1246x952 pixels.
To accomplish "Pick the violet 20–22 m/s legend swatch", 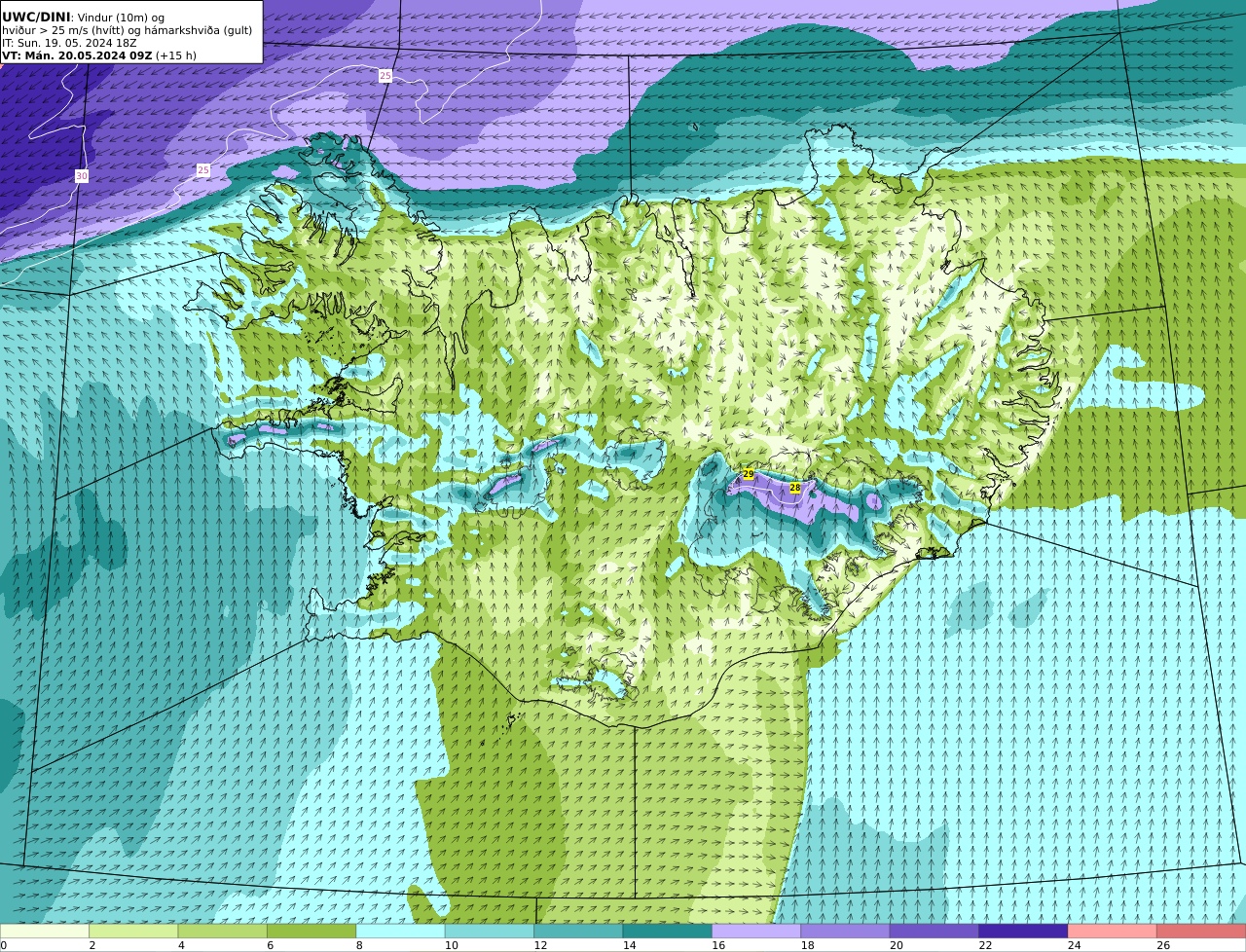I will 934,932.
